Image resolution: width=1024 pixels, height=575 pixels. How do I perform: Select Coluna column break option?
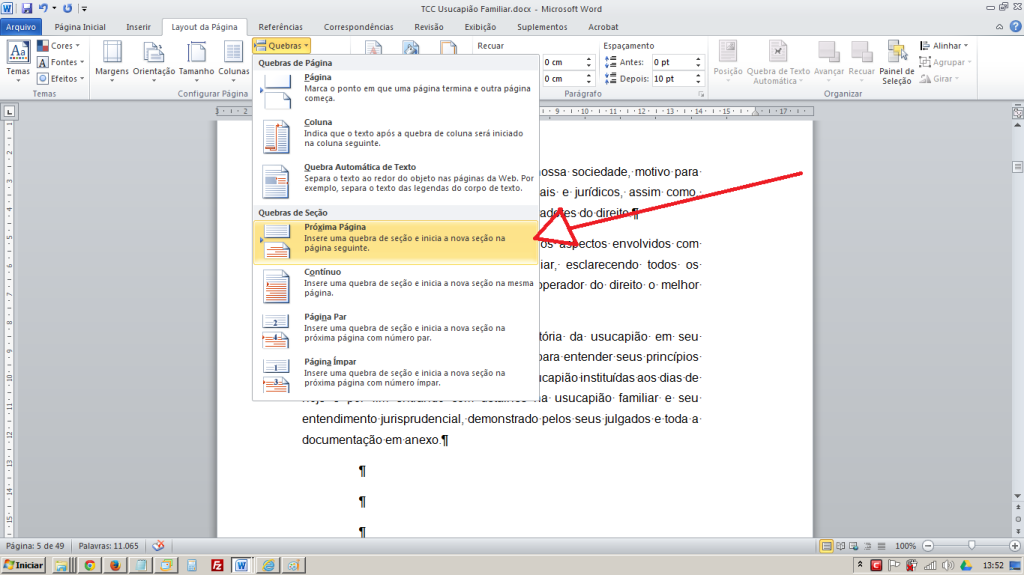pos(396,136)
